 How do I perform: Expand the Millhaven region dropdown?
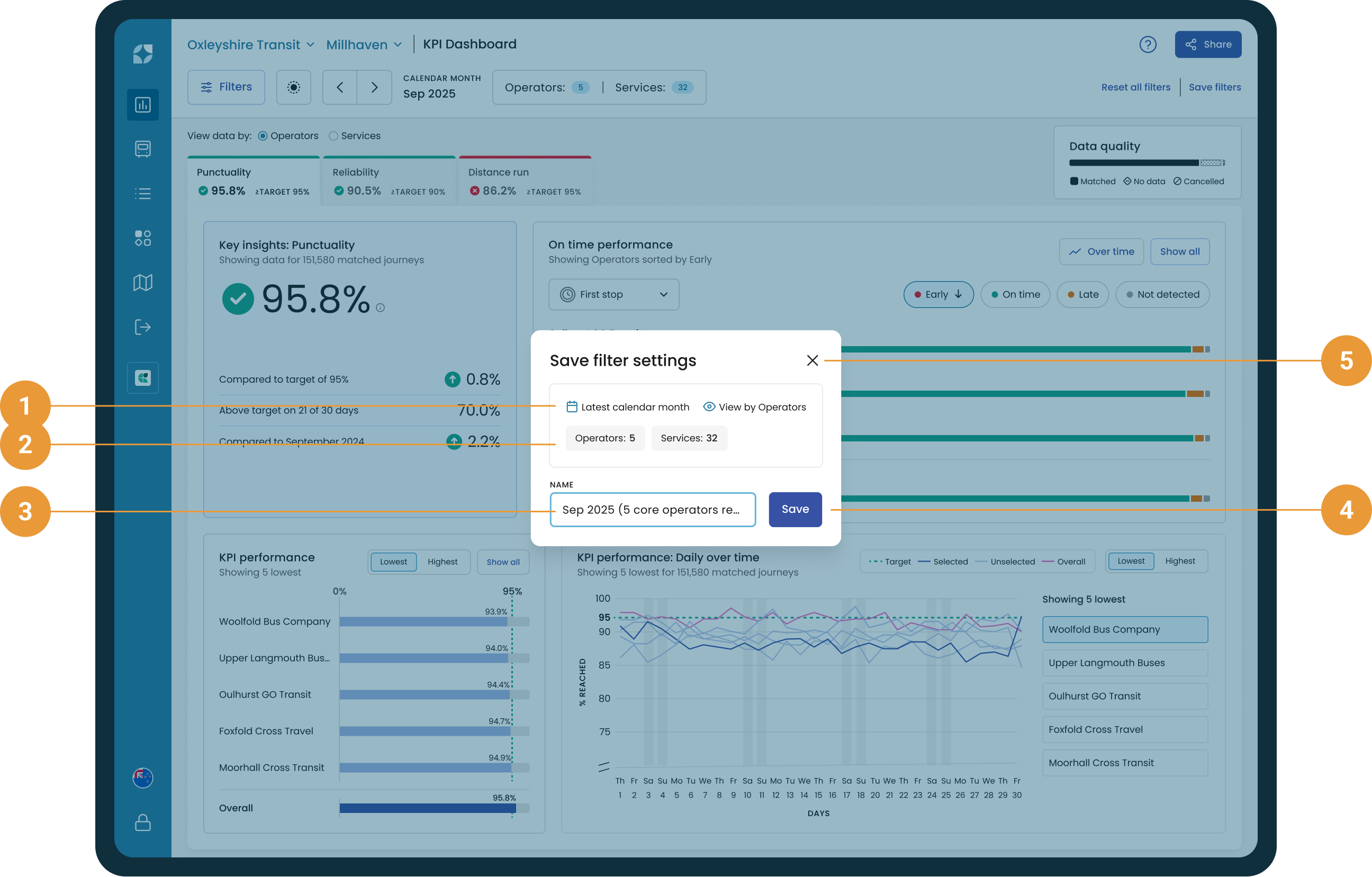click(364, 44)
